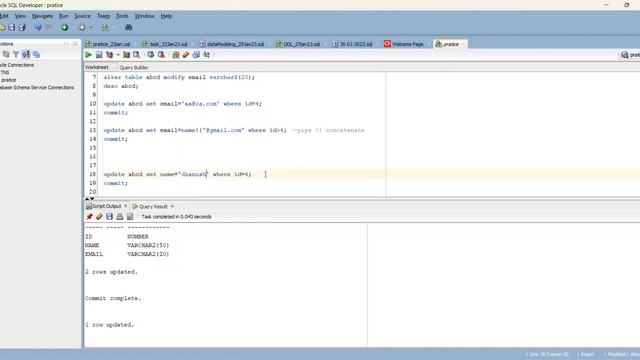Select the pratice connection in tree
The width and height of the screenshot is (640, 360).
[x=9, y=80]
